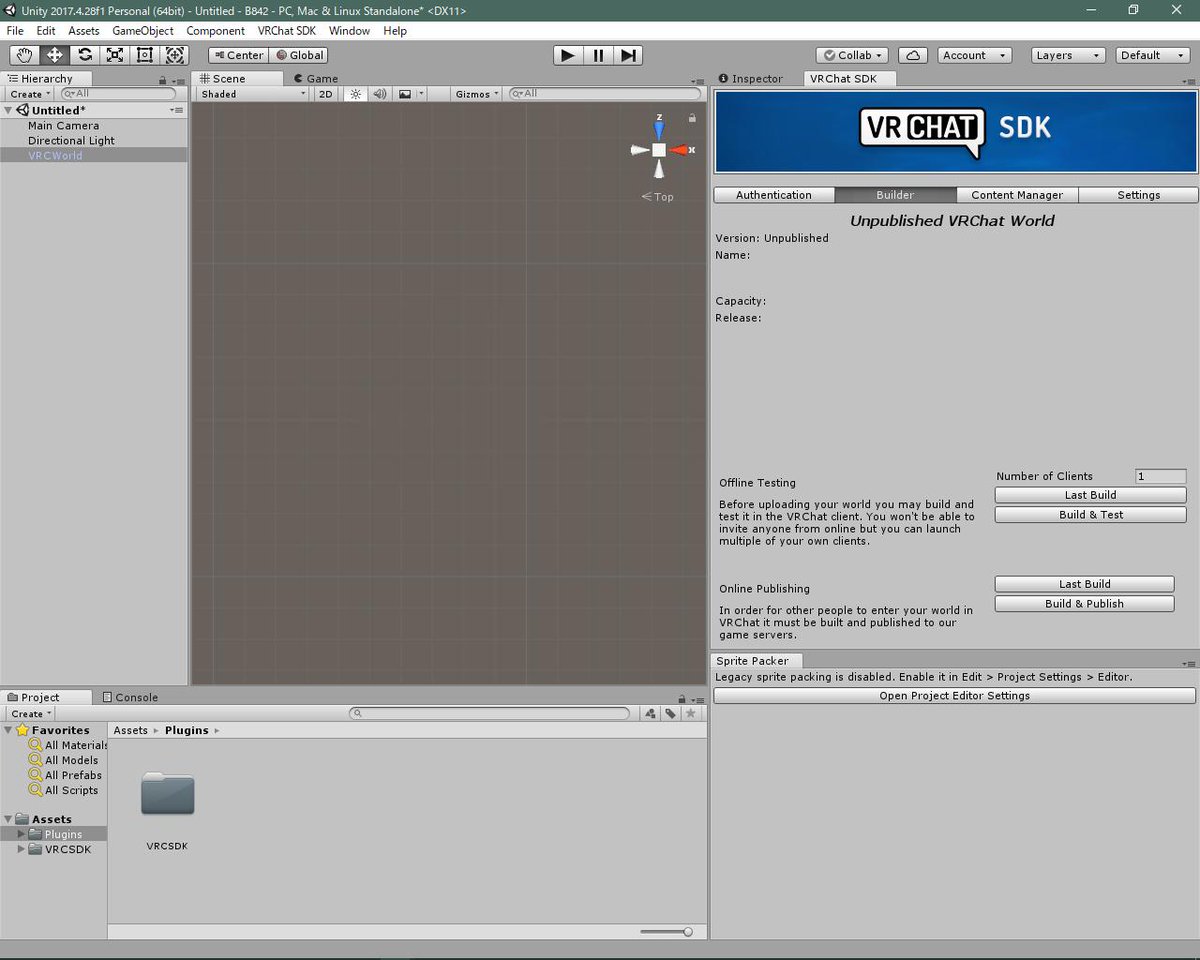
Task: Open the Content Manager tab
Action: point(1017,195)
